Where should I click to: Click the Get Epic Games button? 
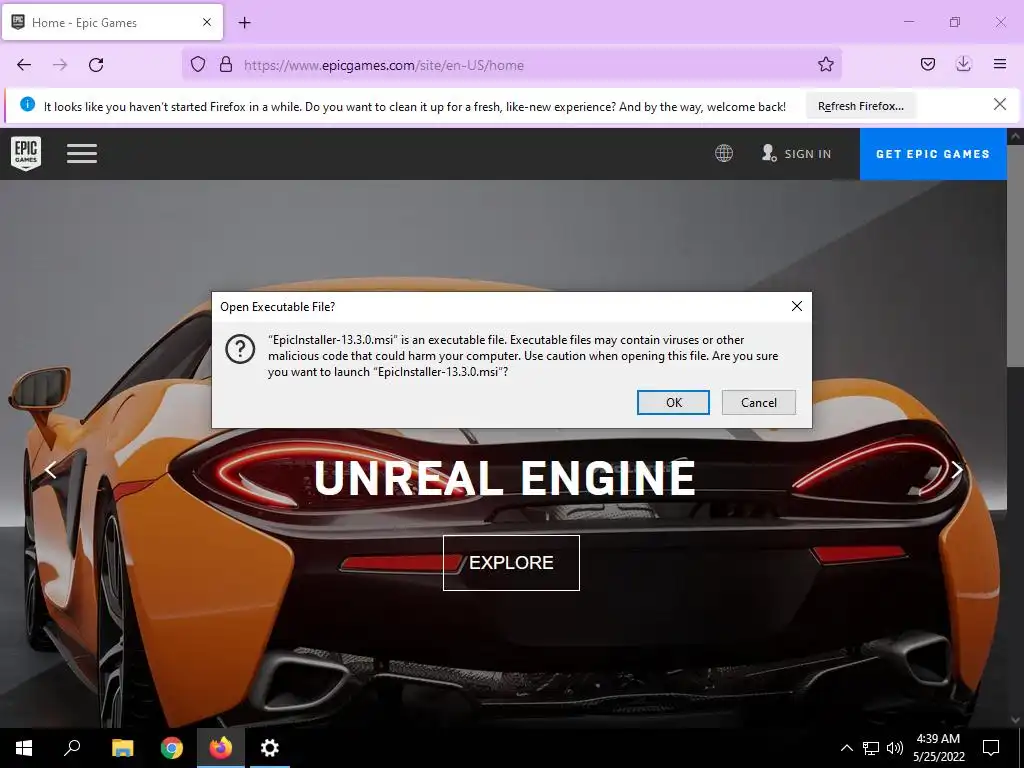coord(933,154)
